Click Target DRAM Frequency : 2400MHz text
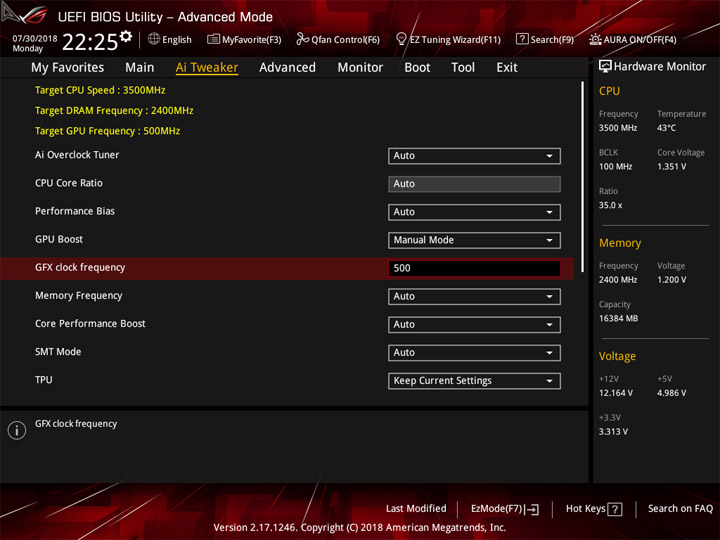720x540 pixels. point(114,111)
